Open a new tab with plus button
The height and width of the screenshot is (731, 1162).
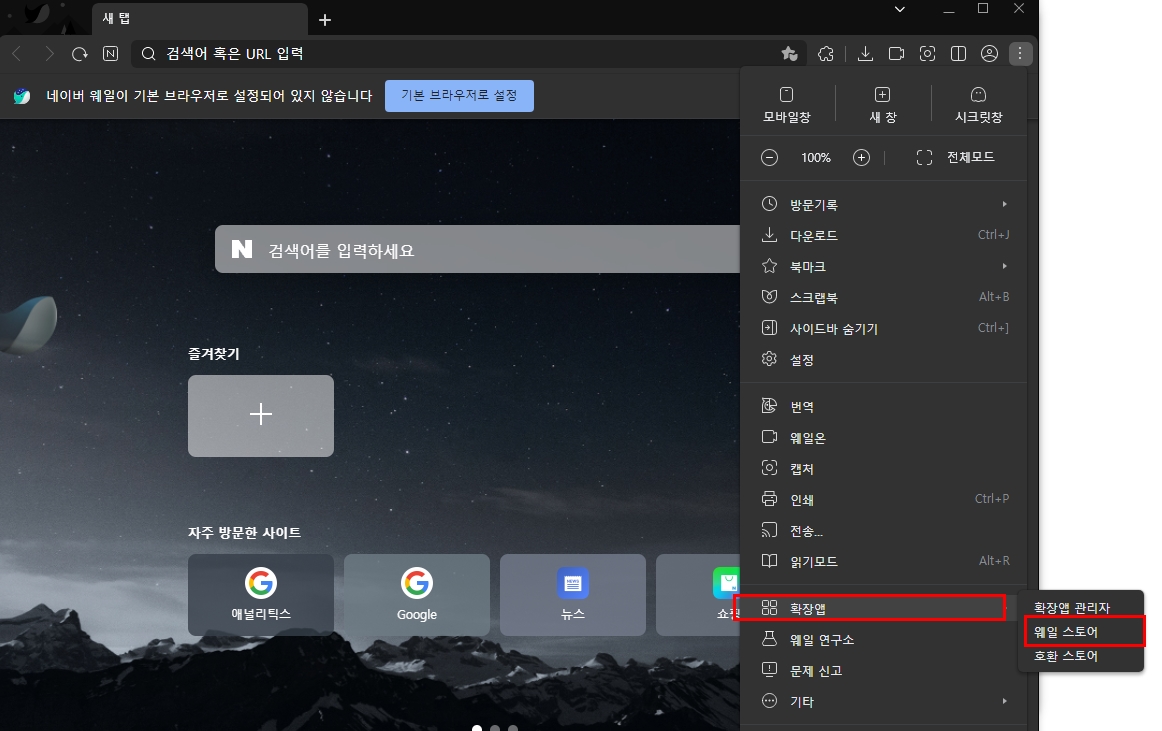pos(325,19)
